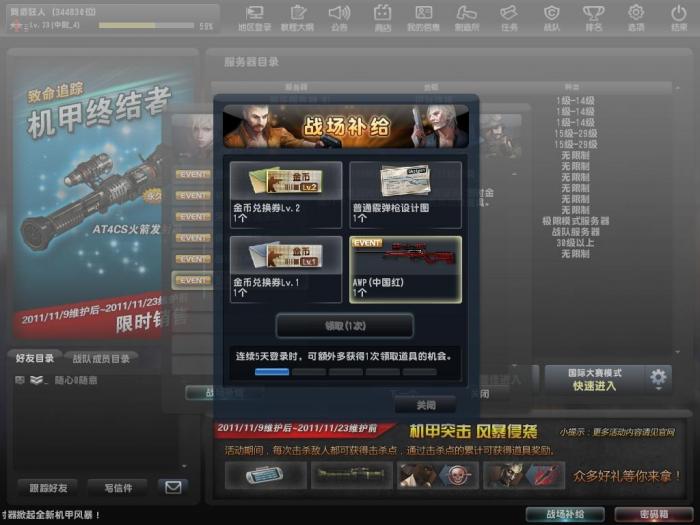Switch to 战队成员目录 clan members tab
This screenshot has width=700, height=525.
(x=101, y=358)
